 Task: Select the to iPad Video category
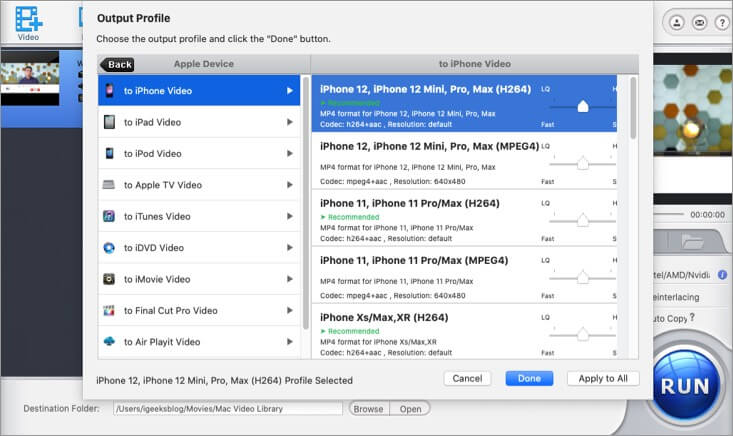click(199, 122)
